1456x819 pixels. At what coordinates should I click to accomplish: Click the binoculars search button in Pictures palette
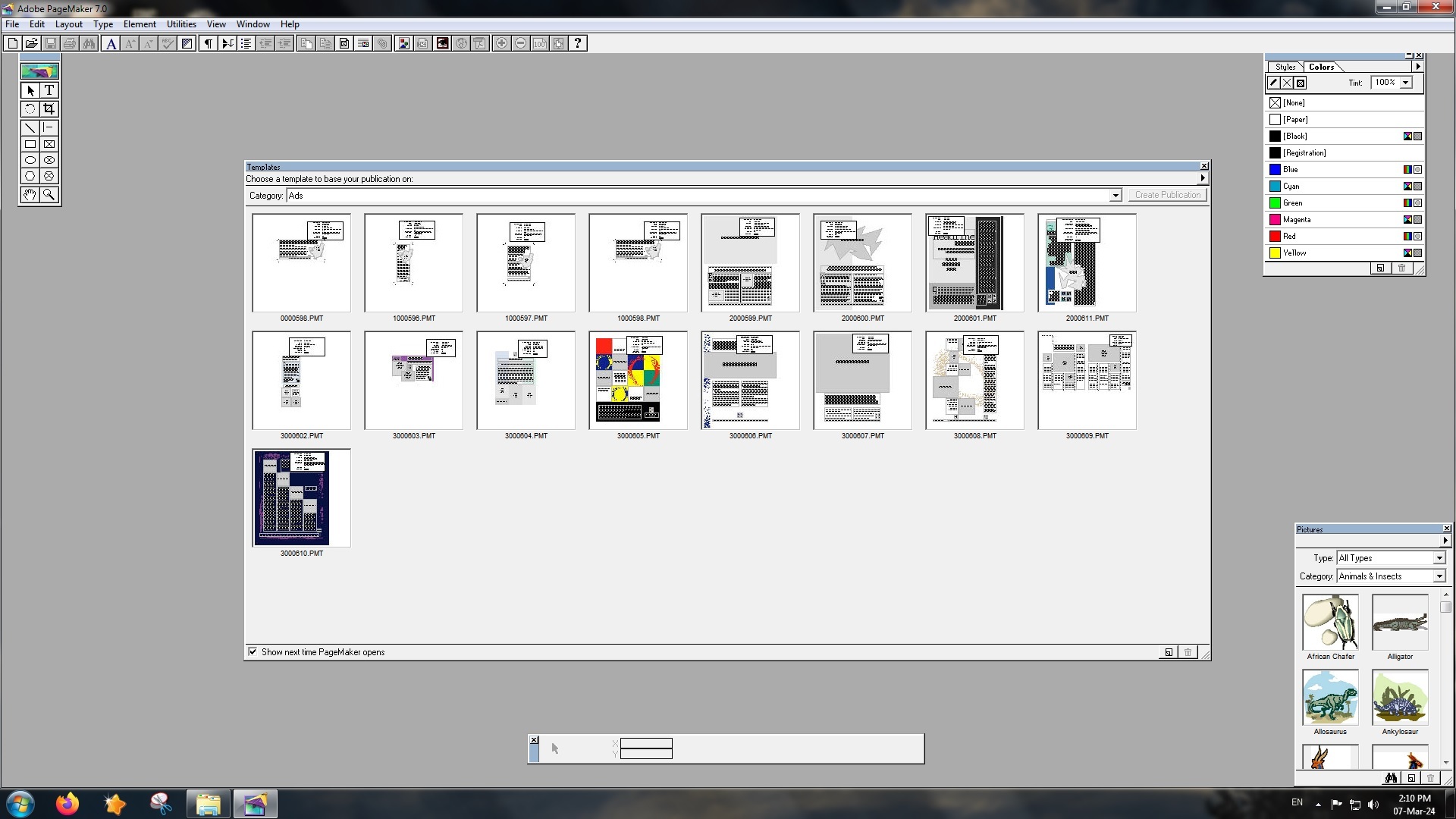click(x=1391, y=778)
